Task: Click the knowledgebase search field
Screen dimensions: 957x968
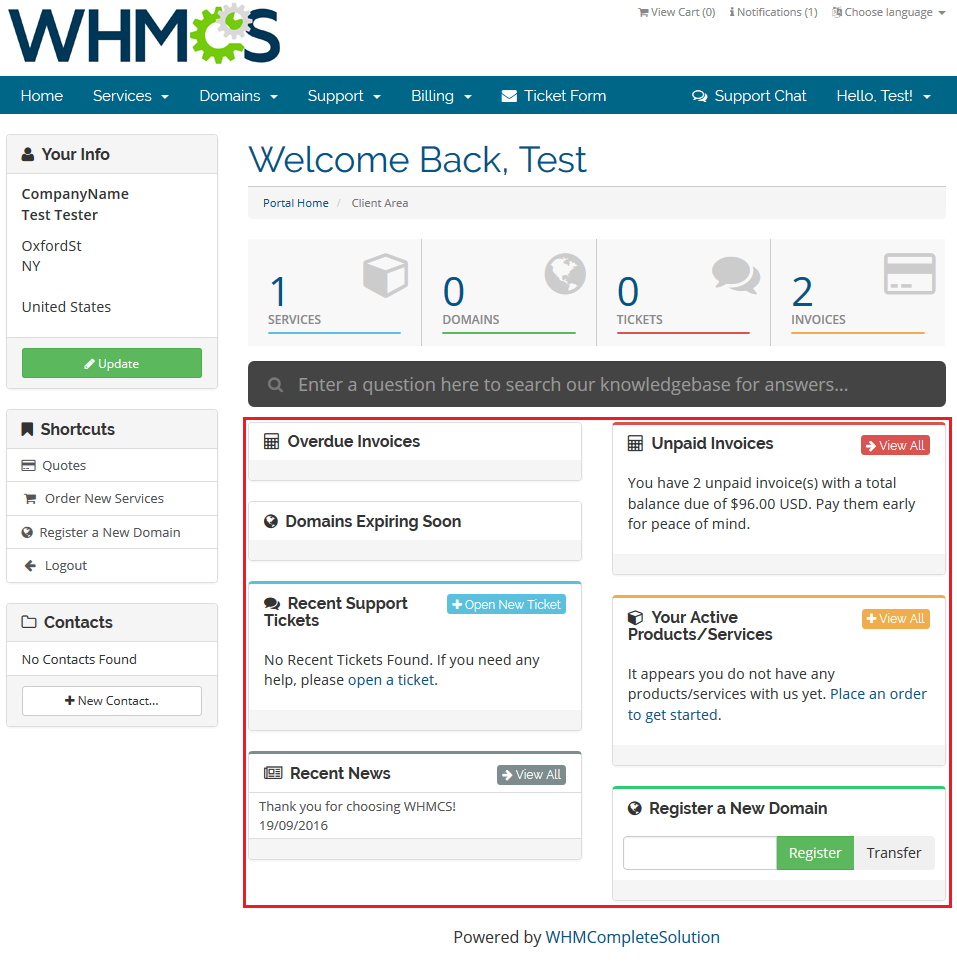Action: pos(597,384)
